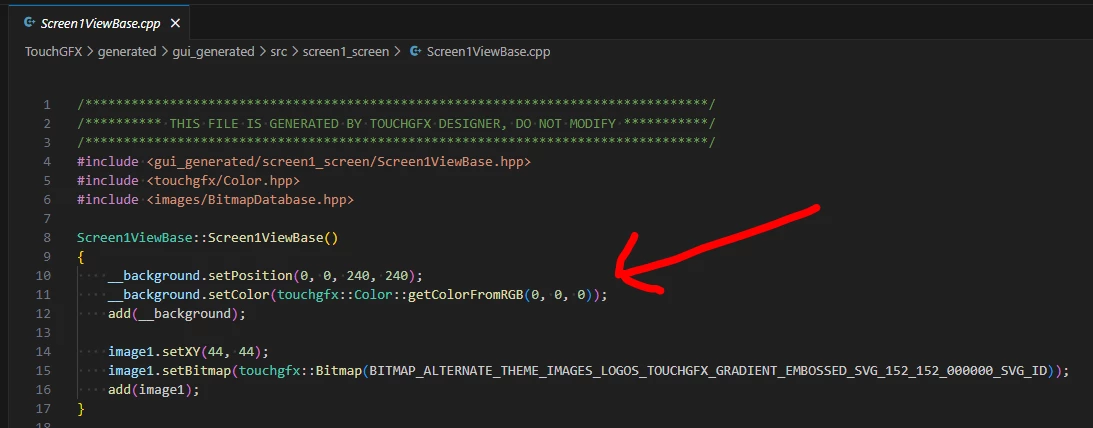Click line number 10 in the gutter

43,275
